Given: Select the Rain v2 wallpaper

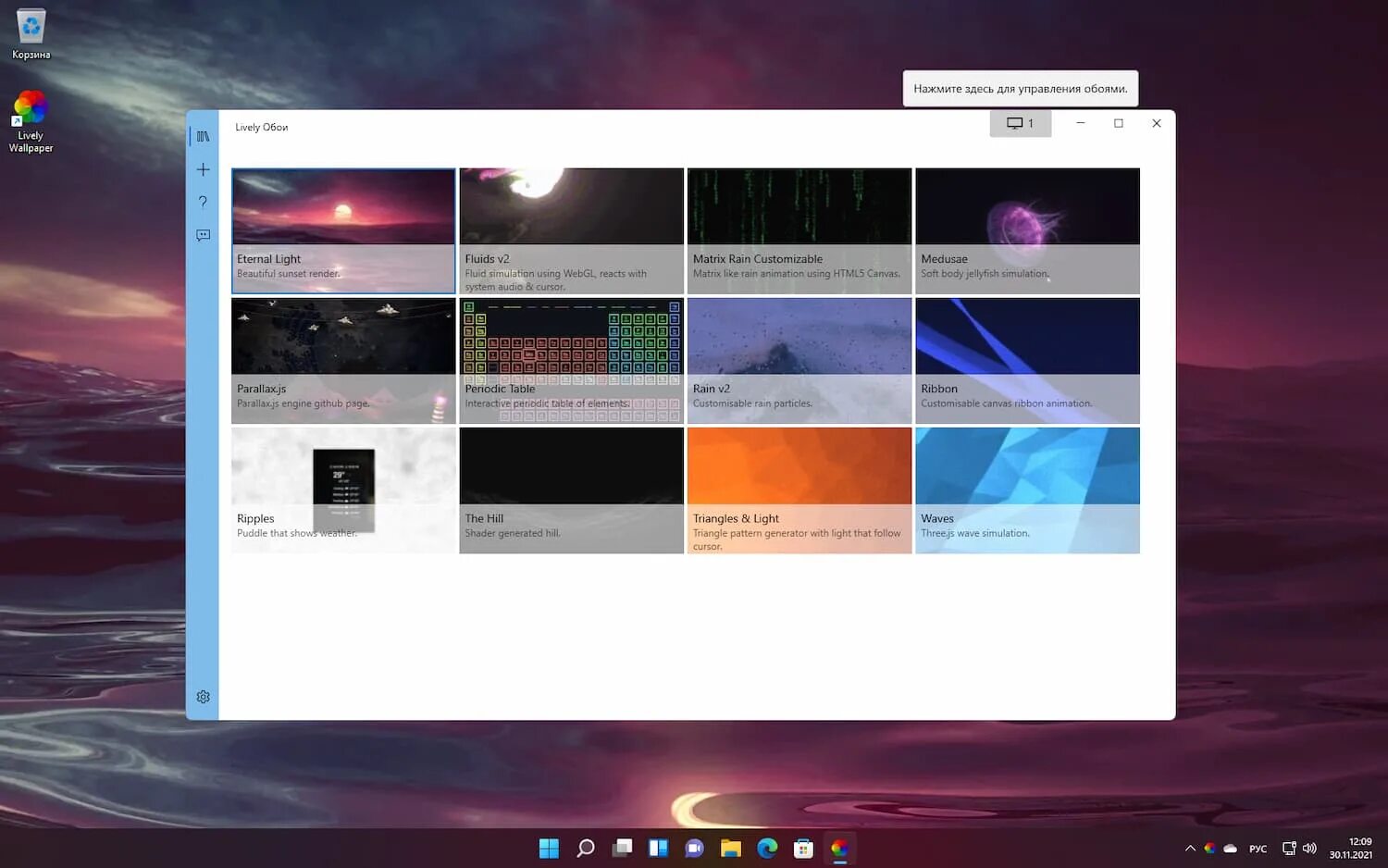Looking at the screenshot, I should (799, 361).
